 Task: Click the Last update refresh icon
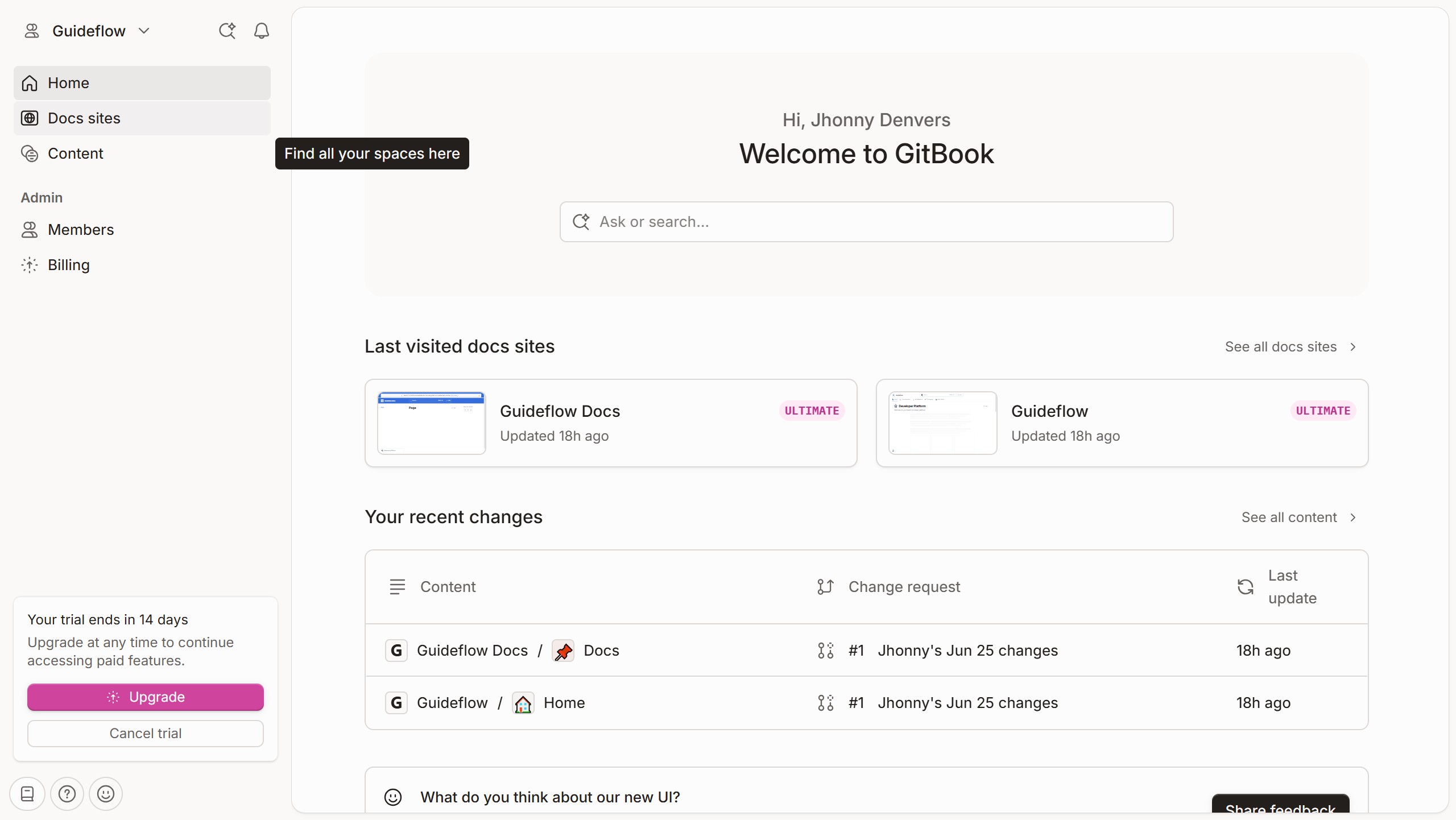1246,587
